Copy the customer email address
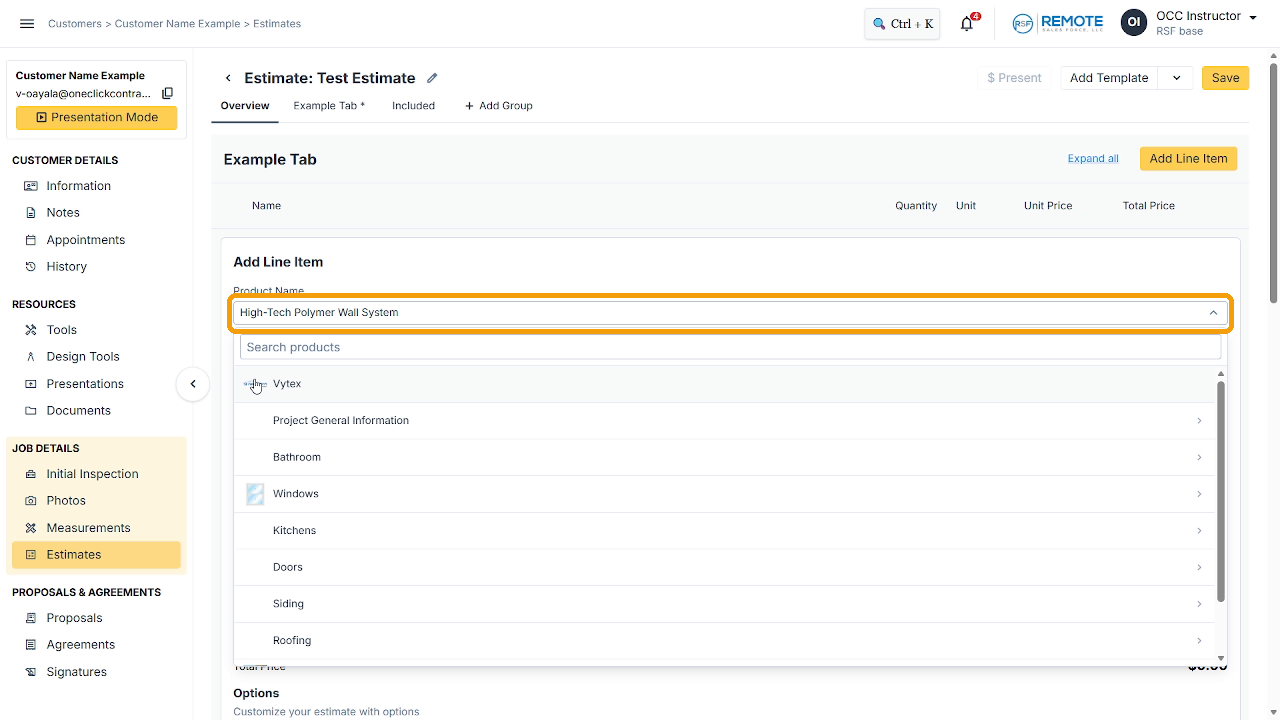This screenshot has height=720, width=1280. [168, 93]
